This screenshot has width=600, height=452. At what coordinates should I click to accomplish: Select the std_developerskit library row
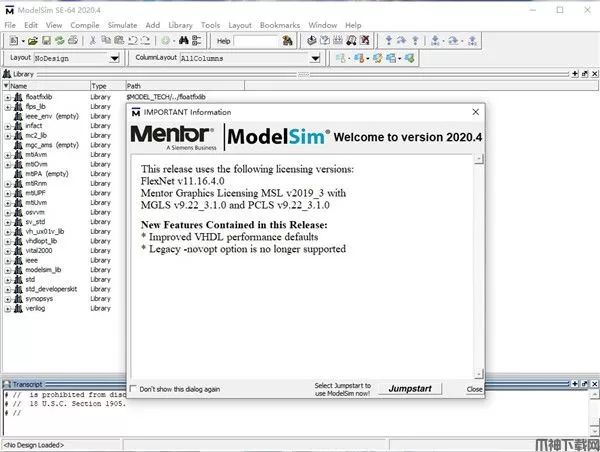pos(52,289)
